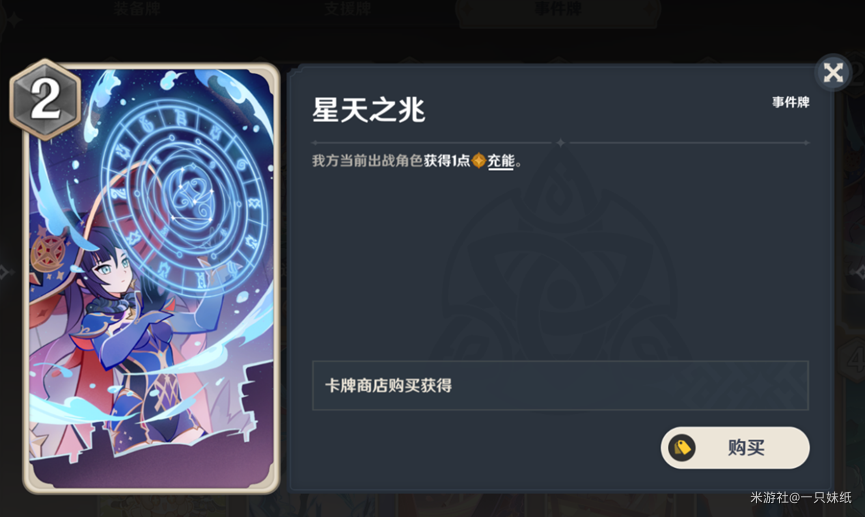Close the card detail panel with X
The image size is (865, 517).
click(x=833, y=72)
